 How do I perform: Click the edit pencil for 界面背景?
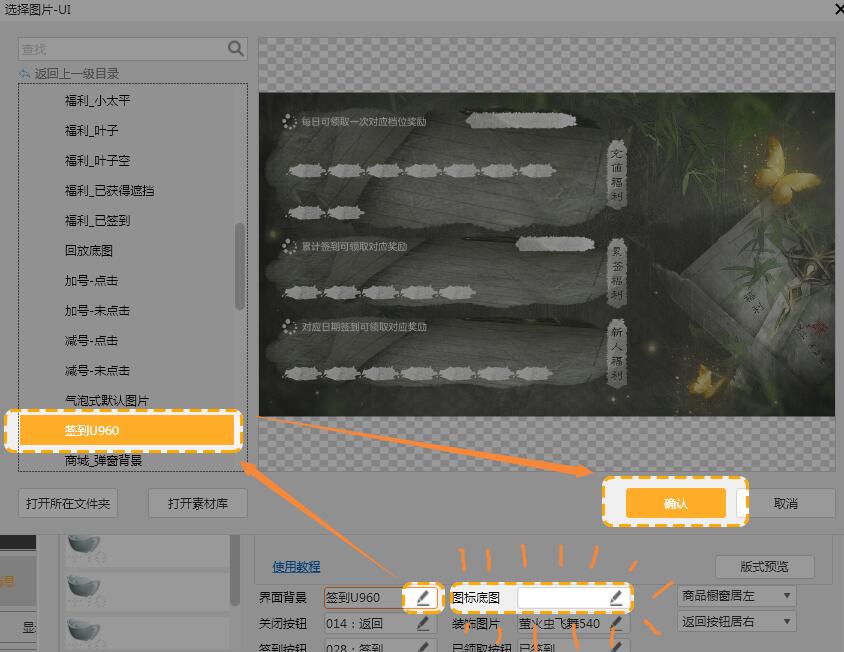[423, 598]
